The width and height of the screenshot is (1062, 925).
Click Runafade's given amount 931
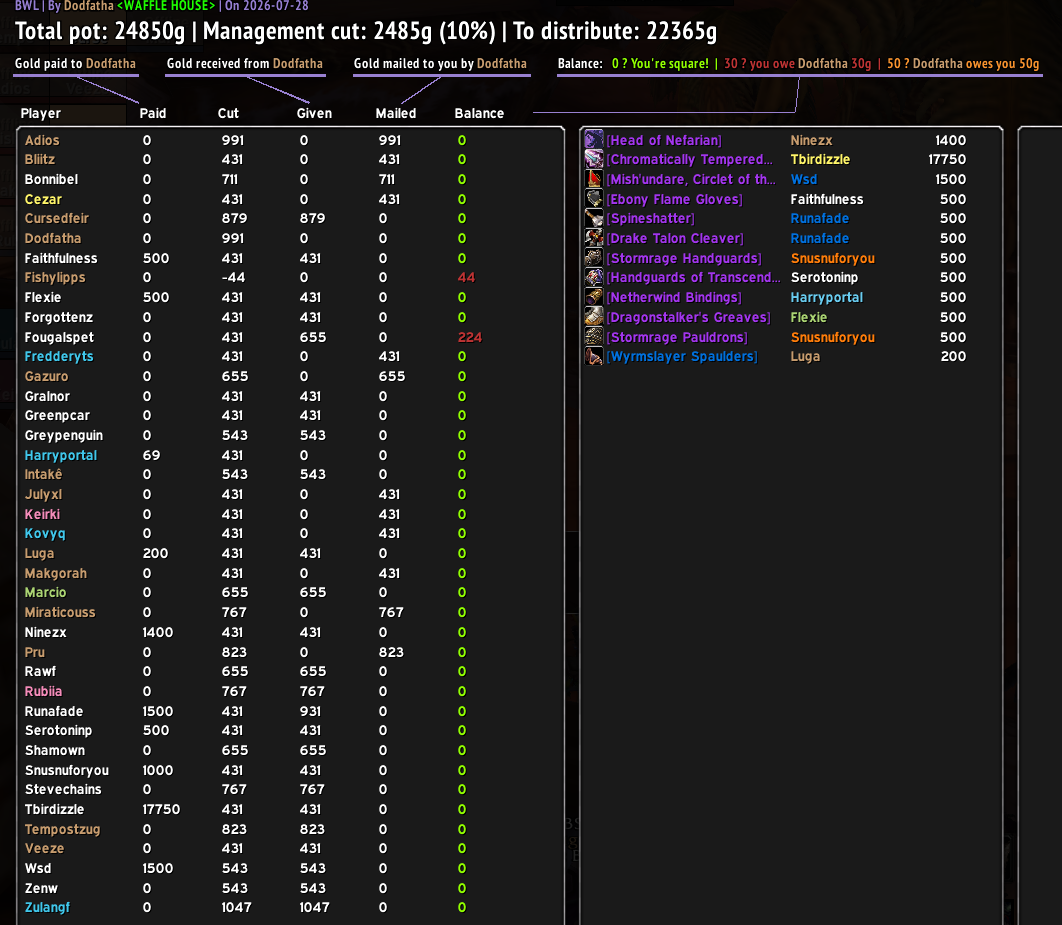pos(310,712)
